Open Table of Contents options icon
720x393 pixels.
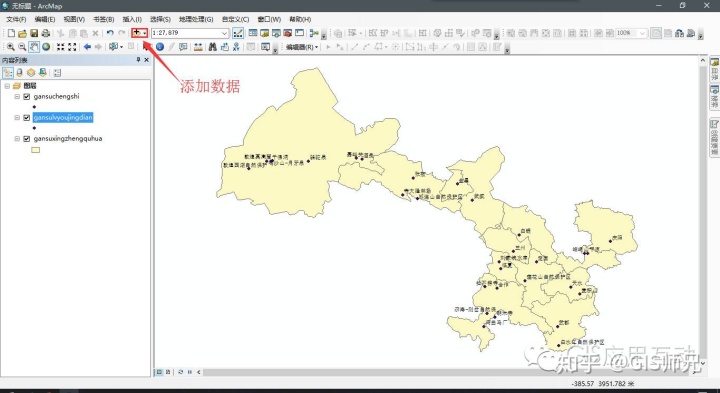(x=57, y=73)
